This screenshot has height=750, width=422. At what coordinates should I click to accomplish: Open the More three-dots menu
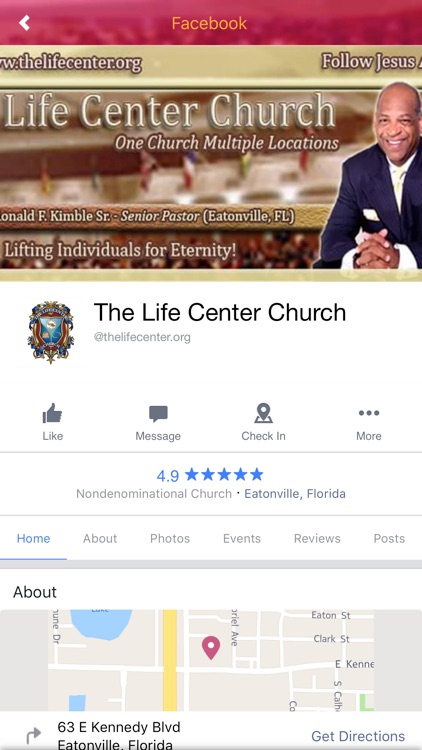(369, 413)
